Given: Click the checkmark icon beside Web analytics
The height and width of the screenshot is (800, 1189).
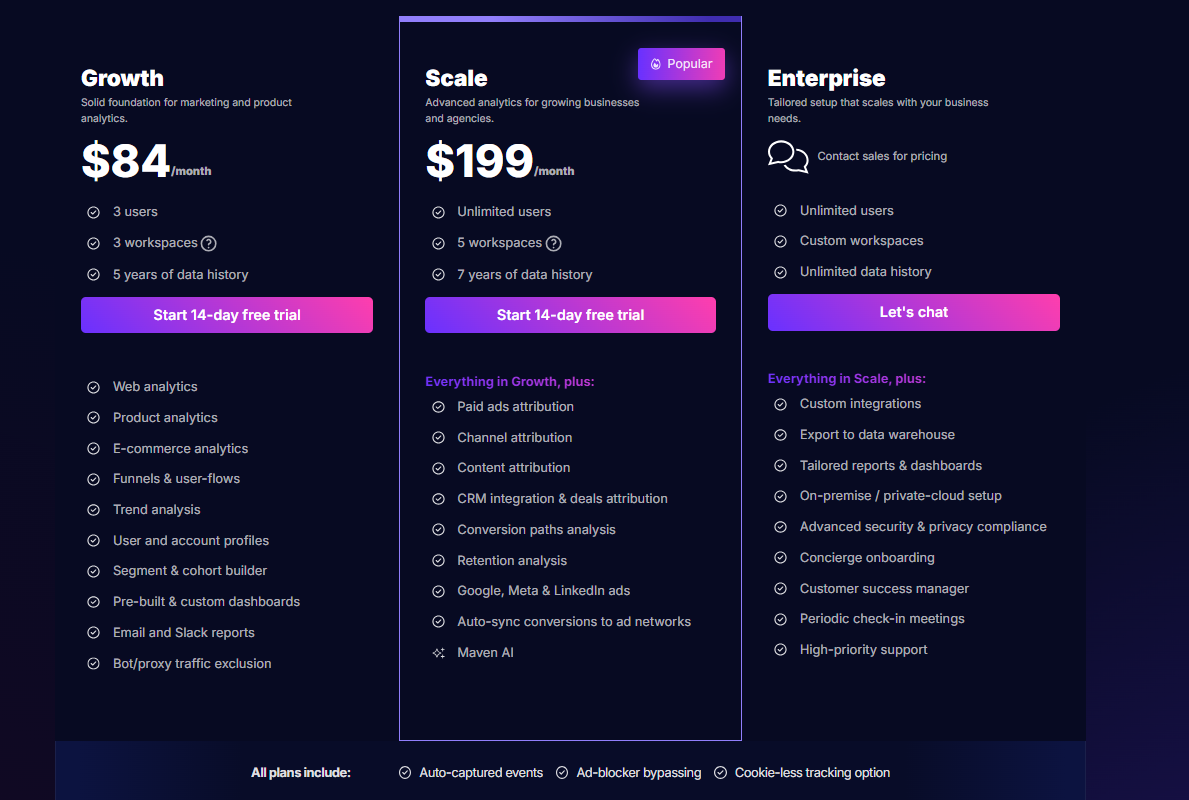Looking at the screenshot, I should (x=94, y=386).
